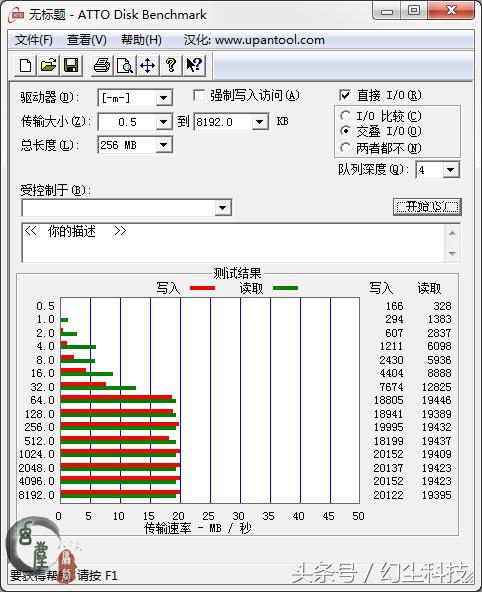Open the 查看(V) menu
Screen dimensions: 482x592
pyautogui.click(x=86, y=40)
